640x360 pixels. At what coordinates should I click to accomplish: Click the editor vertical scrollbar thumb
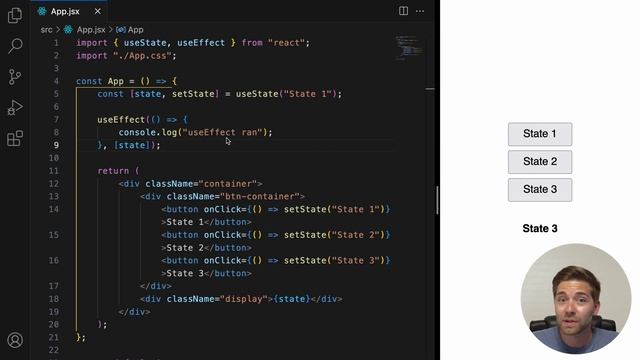coord(437,200)
